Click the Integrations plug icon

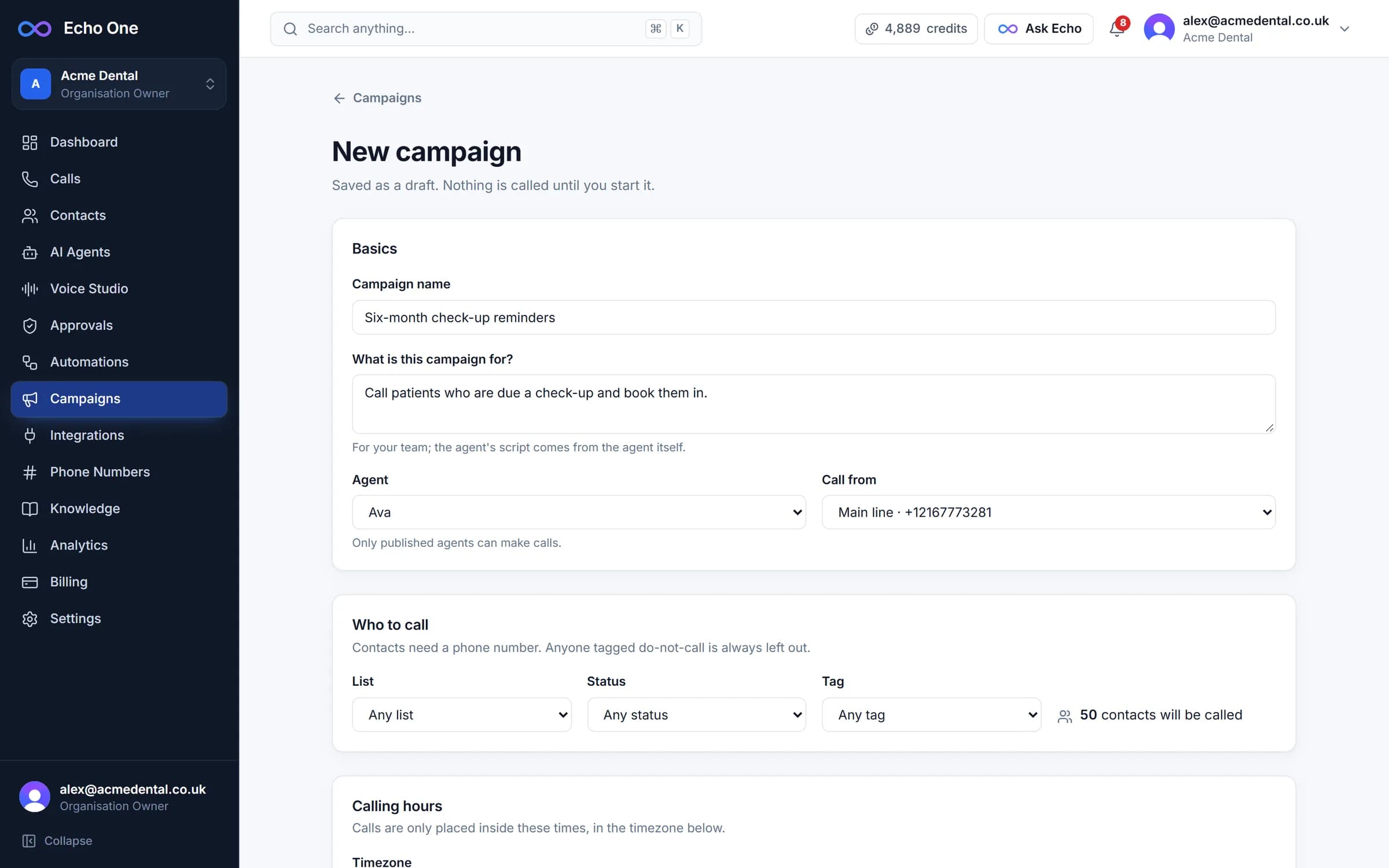tap(30, 435)
